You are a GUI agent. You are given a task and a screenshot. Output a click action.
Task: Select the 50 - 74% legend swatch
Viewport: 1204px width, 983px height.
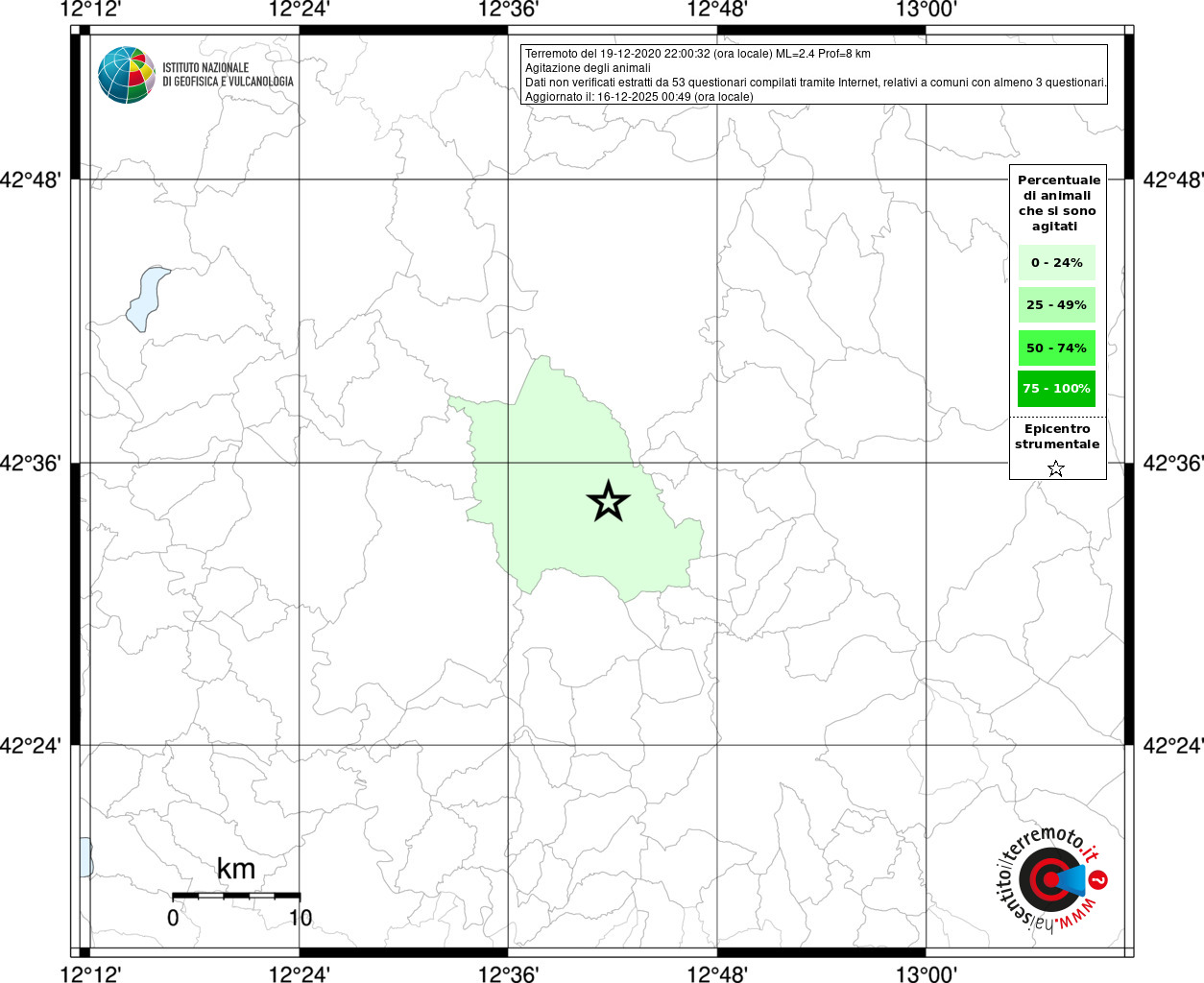[1056, 348]
